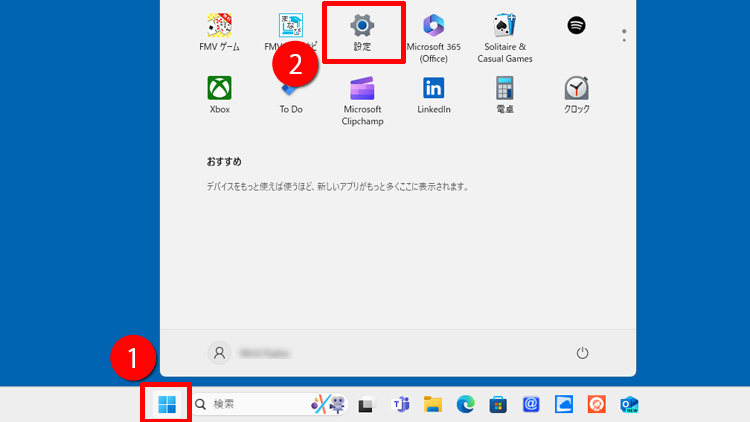Open the power options button
Image resolution: width=750 pixels, height=422 pixels.
pos(582,353)
